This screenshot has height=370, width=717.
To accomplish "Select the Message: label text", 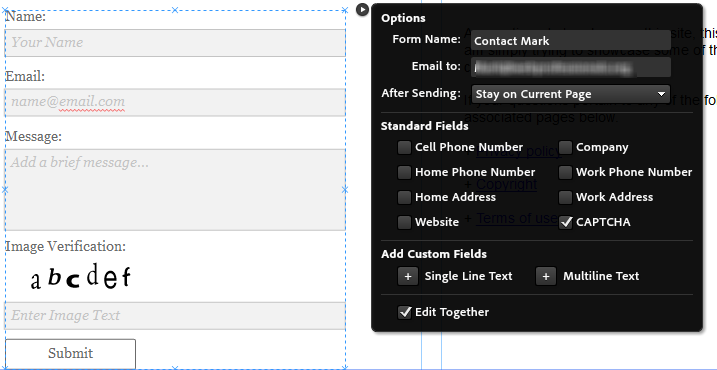I will click(x=33, y=136).
